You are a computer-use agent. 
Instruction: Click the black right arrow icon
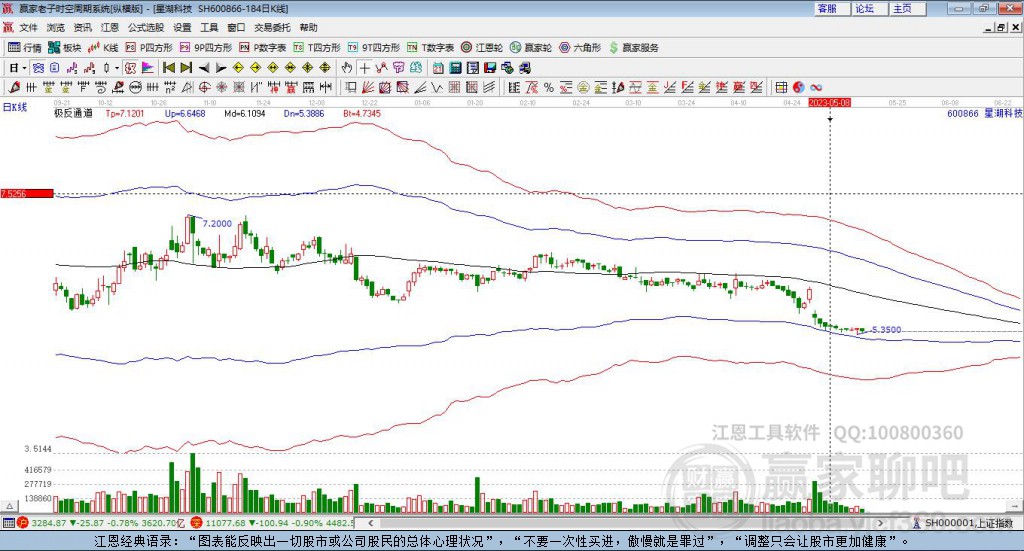pos(221,68)
